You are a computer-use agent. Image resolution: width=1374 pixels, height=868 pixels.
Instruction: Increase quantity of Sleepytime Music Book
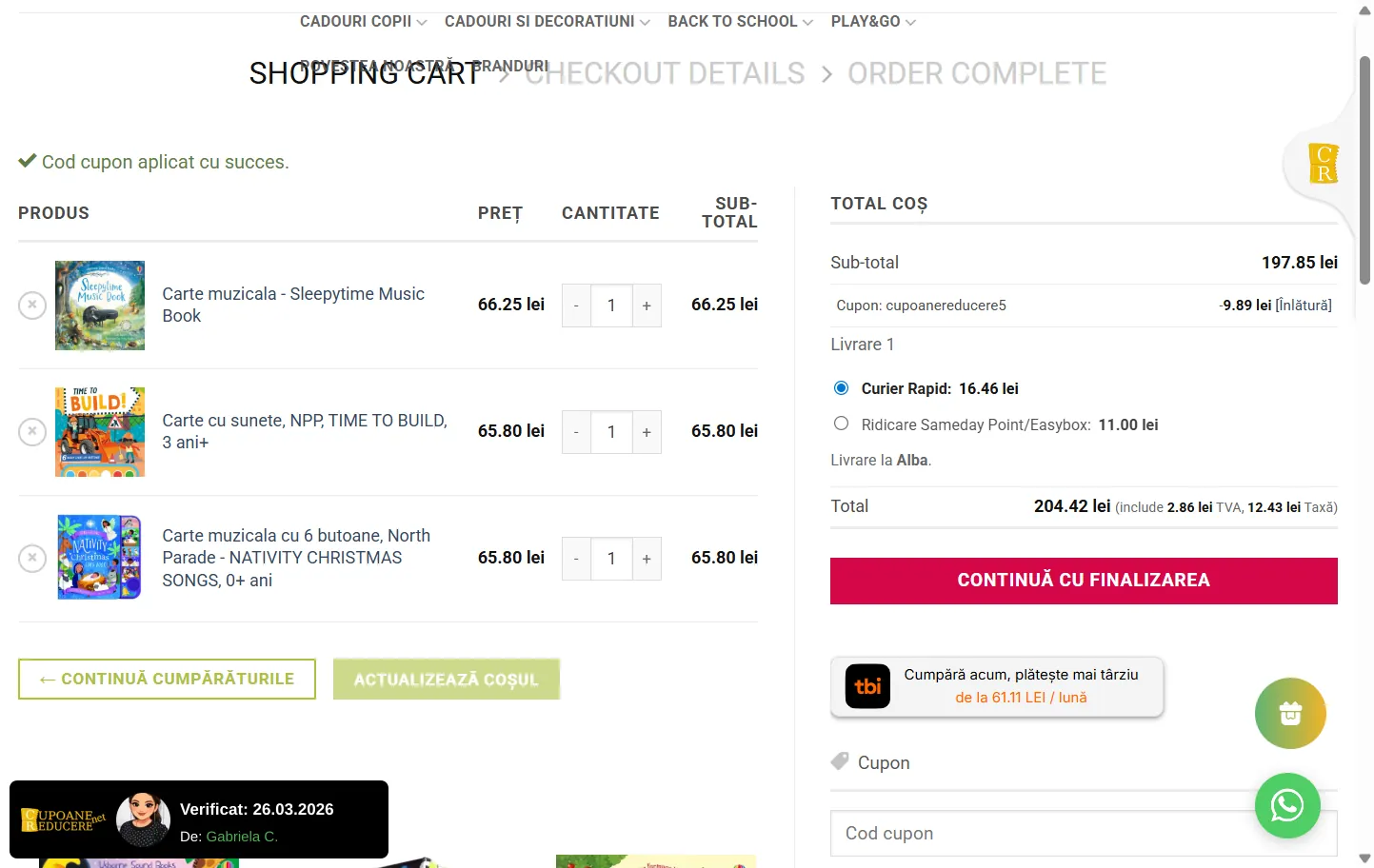[647, 306]
